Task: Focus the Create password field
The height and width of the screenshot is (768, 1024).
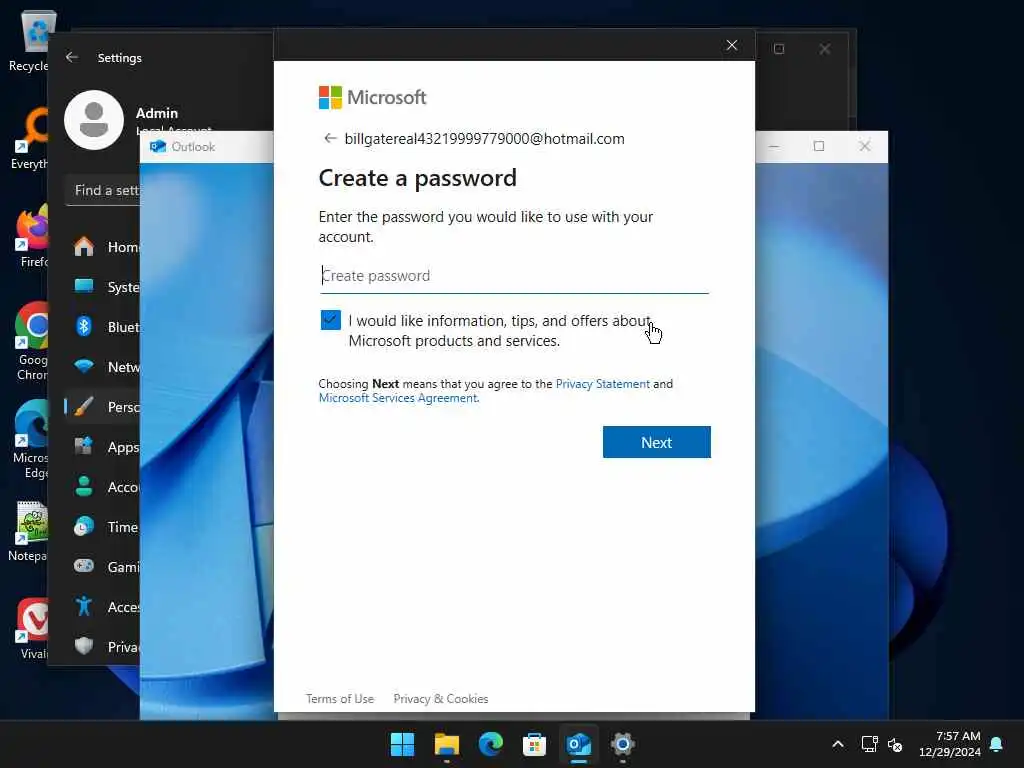Action: pos(514,276)
